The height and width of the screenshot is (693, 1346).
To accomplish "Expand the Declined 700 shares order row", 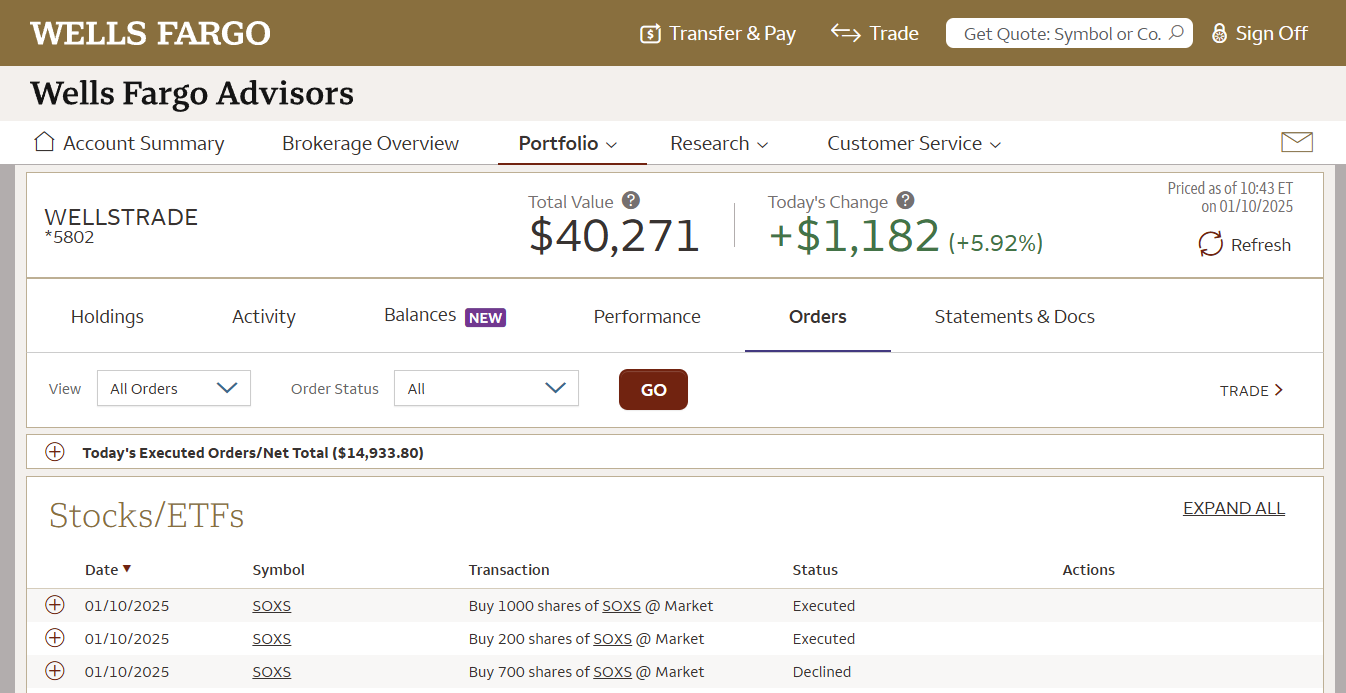I will (x=55, y=671).
